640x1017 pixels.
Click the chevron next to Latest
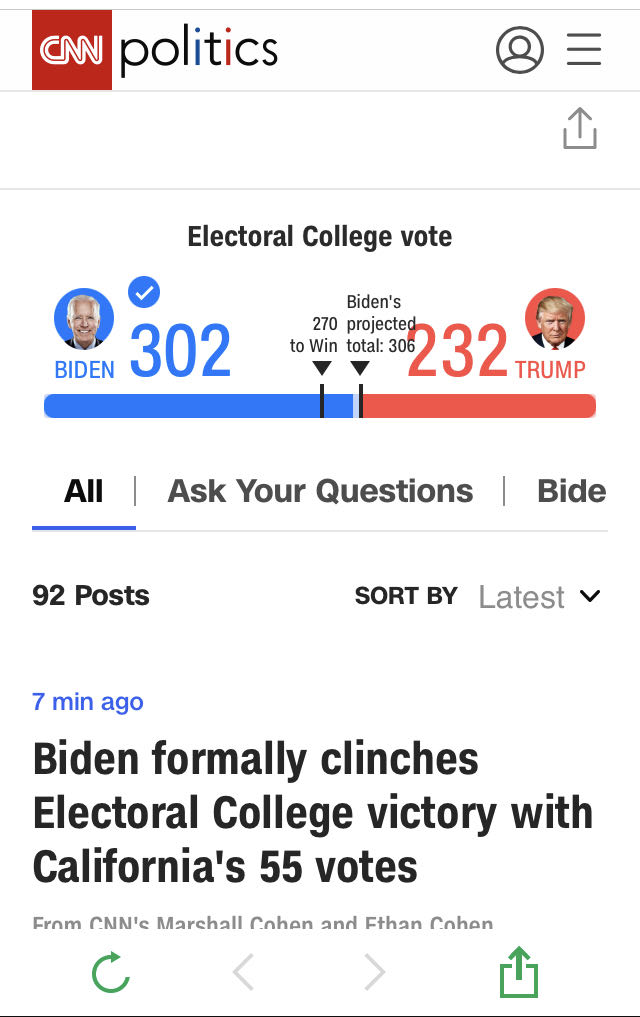[x=590, y=595]
